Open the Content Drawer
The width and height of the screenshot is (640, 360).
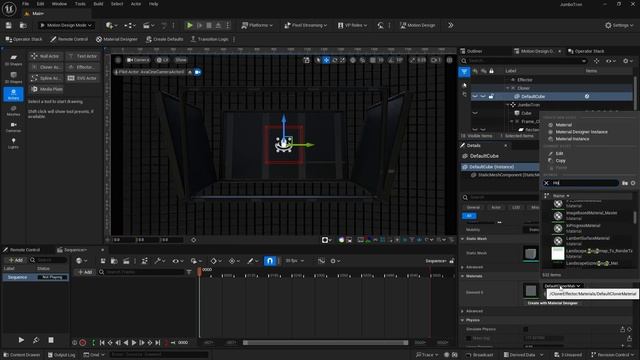(x=22, y=355)
